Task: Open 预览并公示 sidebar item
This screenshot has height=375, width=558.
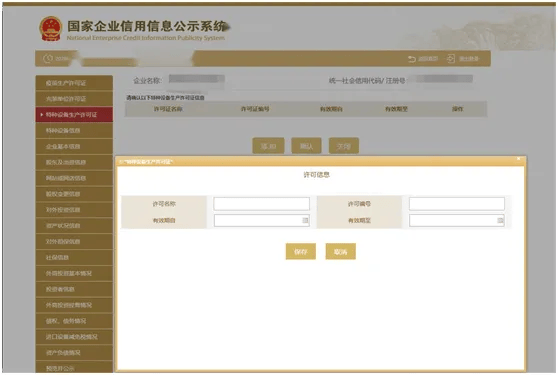Action: (74, 368)
